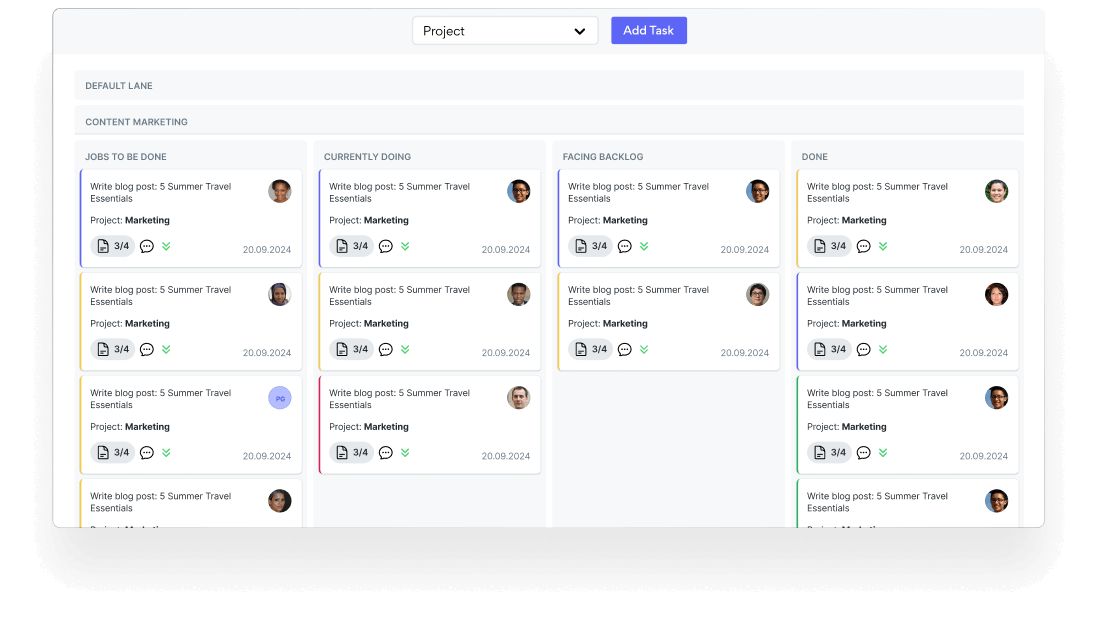Open 3/4 subtasks badge on first Facing Backlog card
This screenshot has width=1097, height=625.
point(590,246)
